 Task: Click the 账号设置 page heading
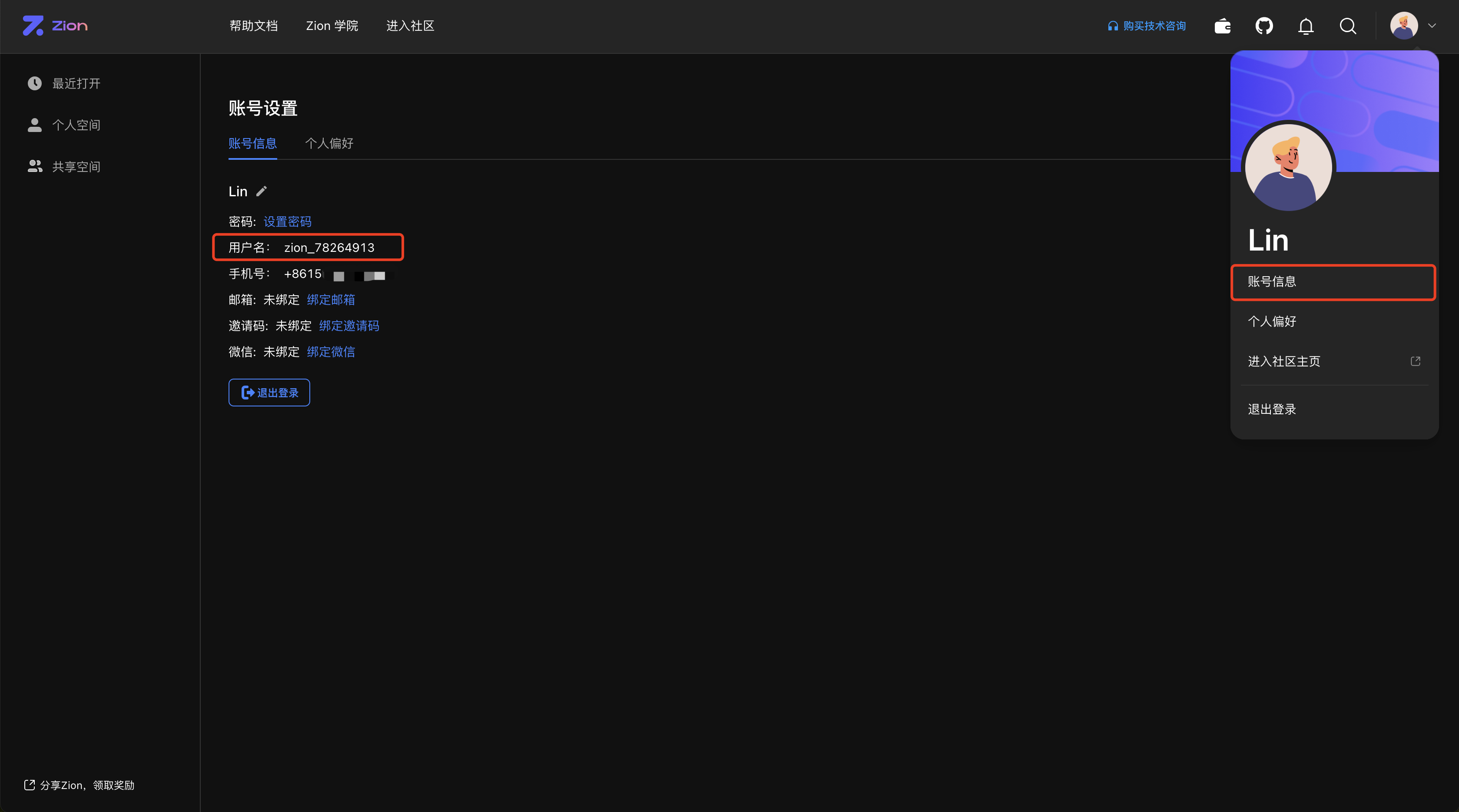263,108
